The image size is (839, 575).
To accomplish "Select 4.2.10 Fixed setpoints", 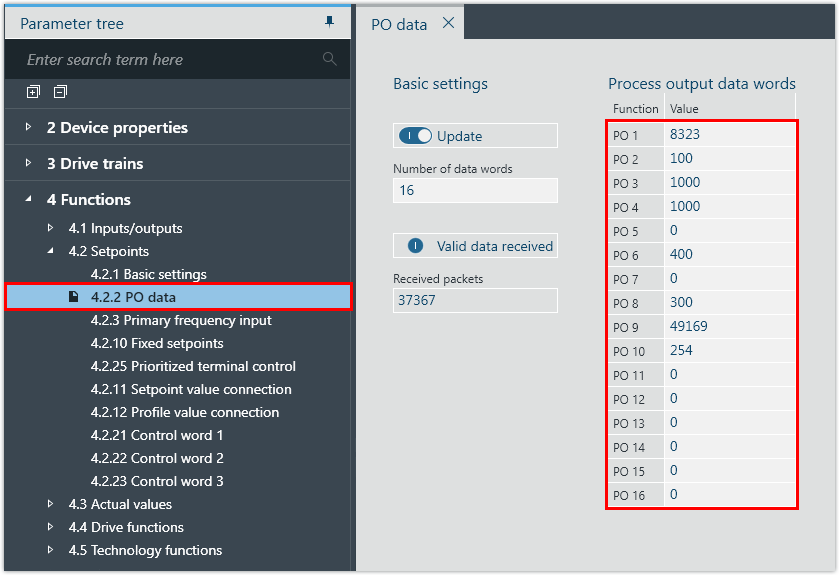I will coord(157,343).
